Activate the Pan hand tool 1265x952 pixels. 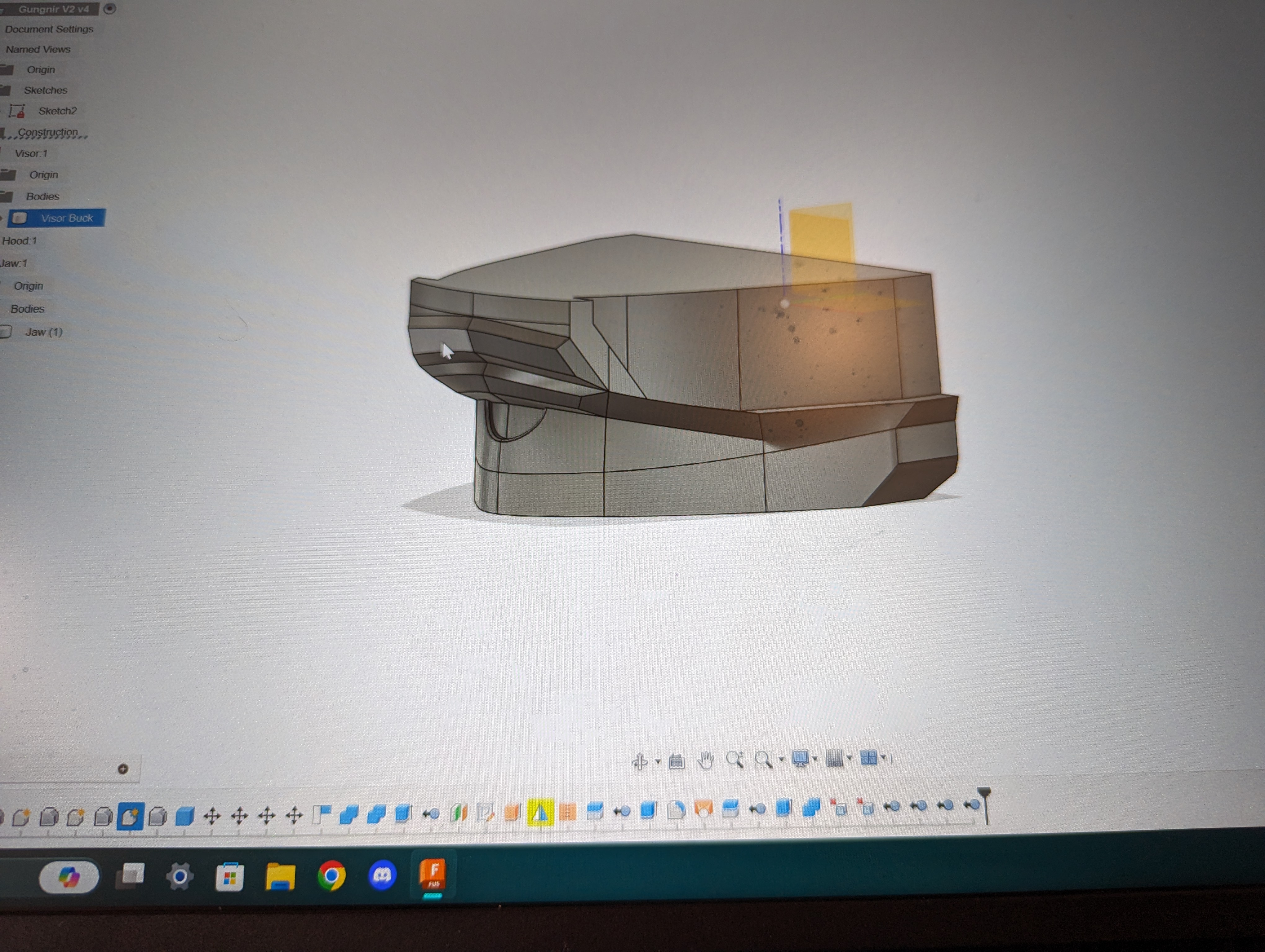(x=706, y=760)
